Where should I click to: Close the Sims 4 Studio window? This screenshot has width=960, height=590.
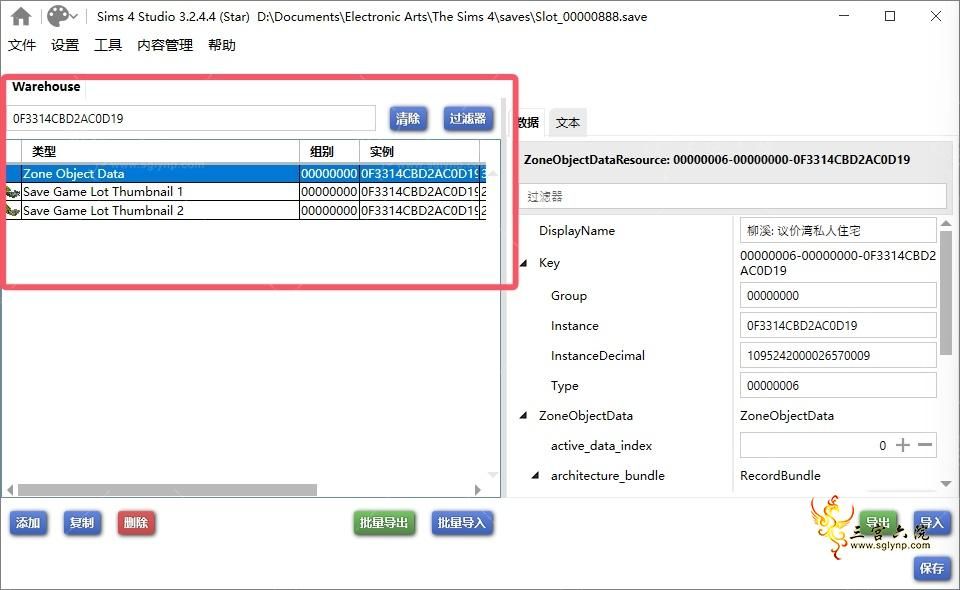click(x=936, y=16)
